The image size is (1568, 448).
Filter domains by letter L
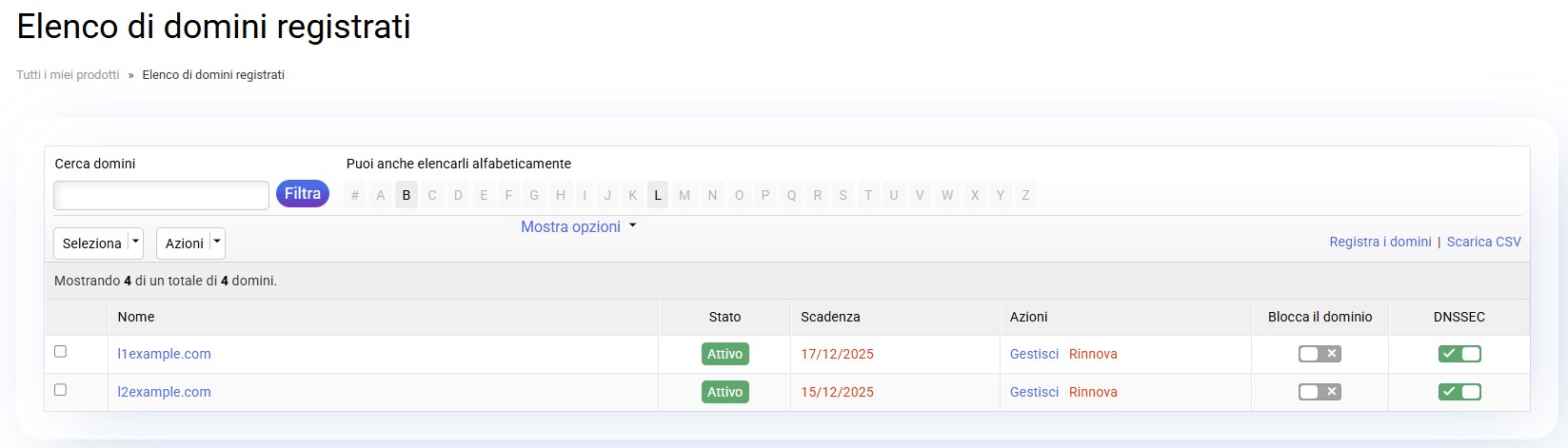pyautogui.click(x=658, y=195)
